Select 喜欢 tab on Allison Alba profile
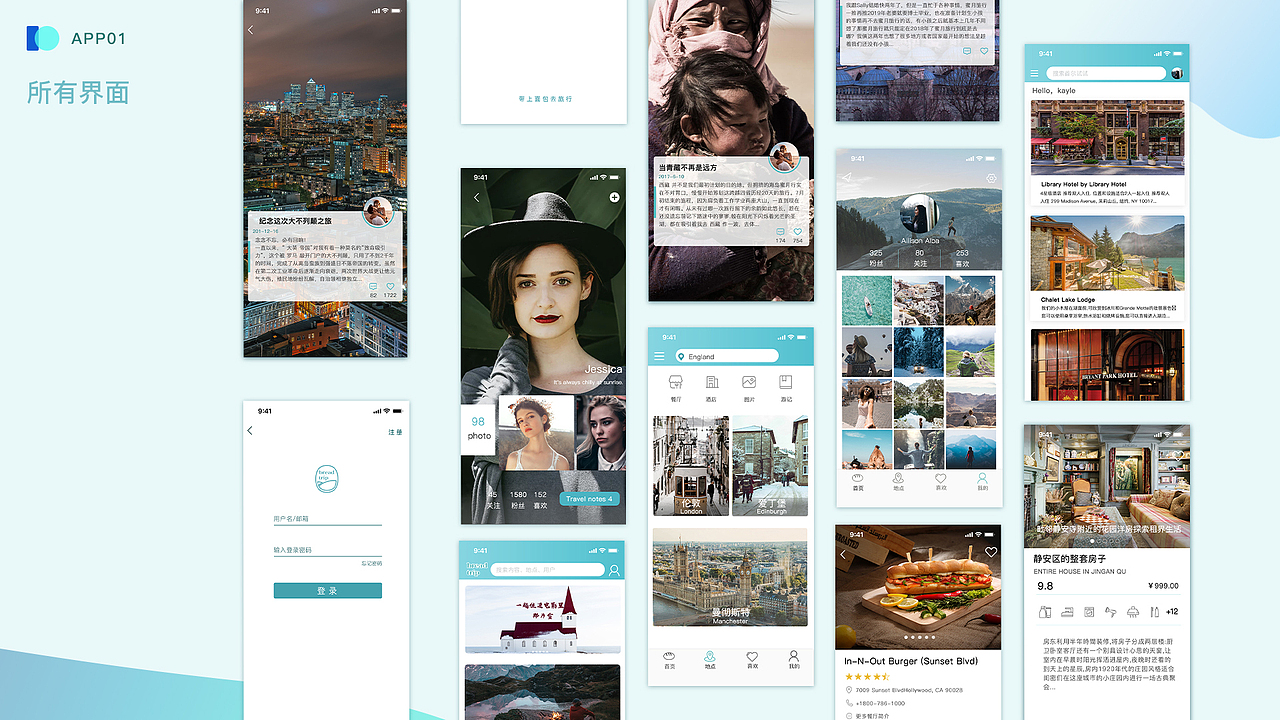Viewport: 1280px width, 720px height. pos(941,482)
